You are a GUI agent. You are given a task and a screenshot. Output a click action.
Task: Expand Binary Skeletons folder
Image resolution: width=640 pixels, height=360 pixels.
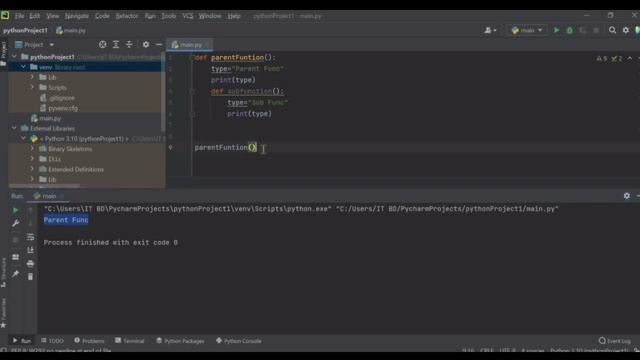point(32,149)
